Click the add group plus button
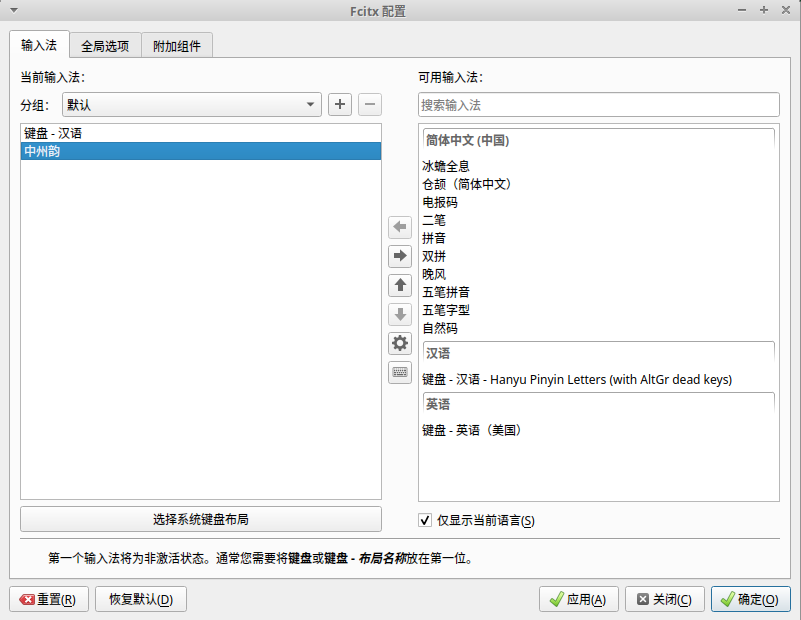 pyautogui.click(x=340, y=105)
